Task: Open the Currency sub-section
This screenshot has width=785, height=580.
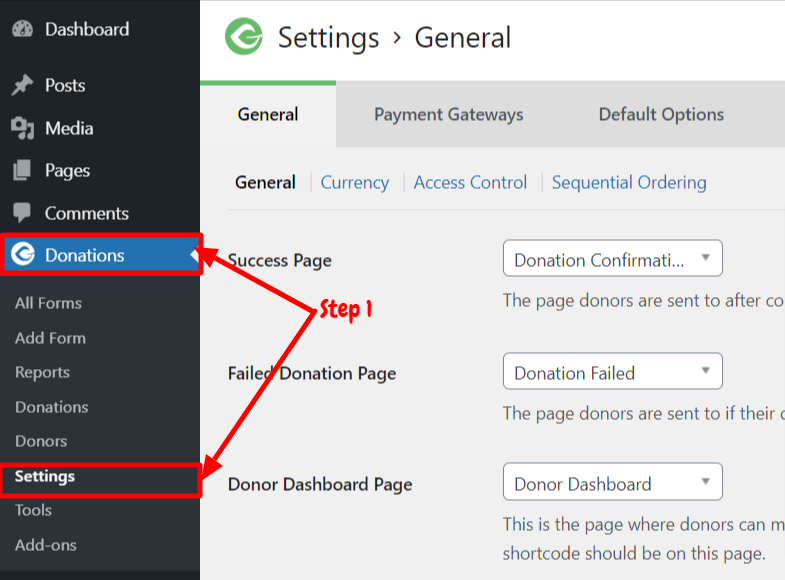Action: (x=354, y=182)
